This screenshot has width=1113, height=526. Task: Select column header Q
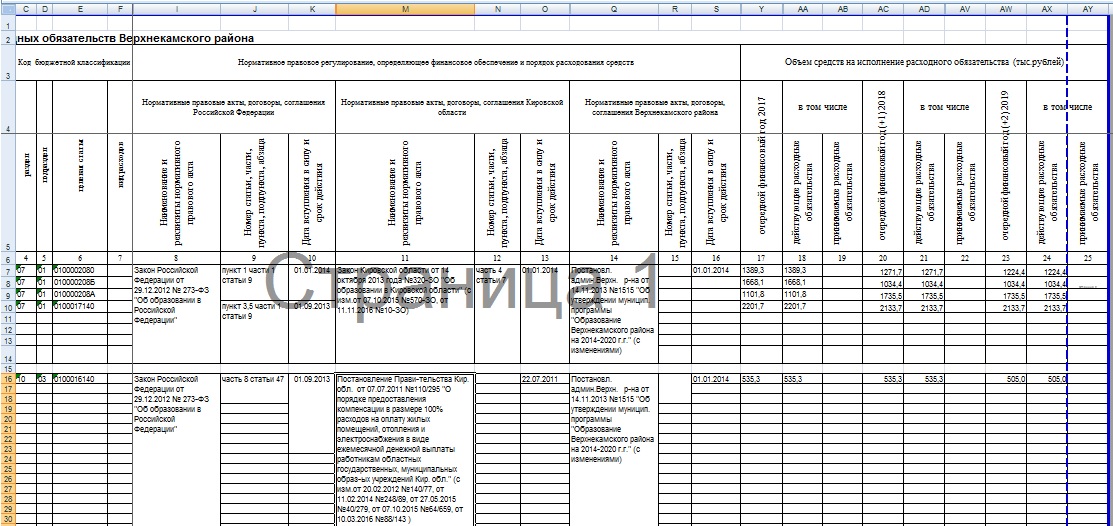pos(614,9)
